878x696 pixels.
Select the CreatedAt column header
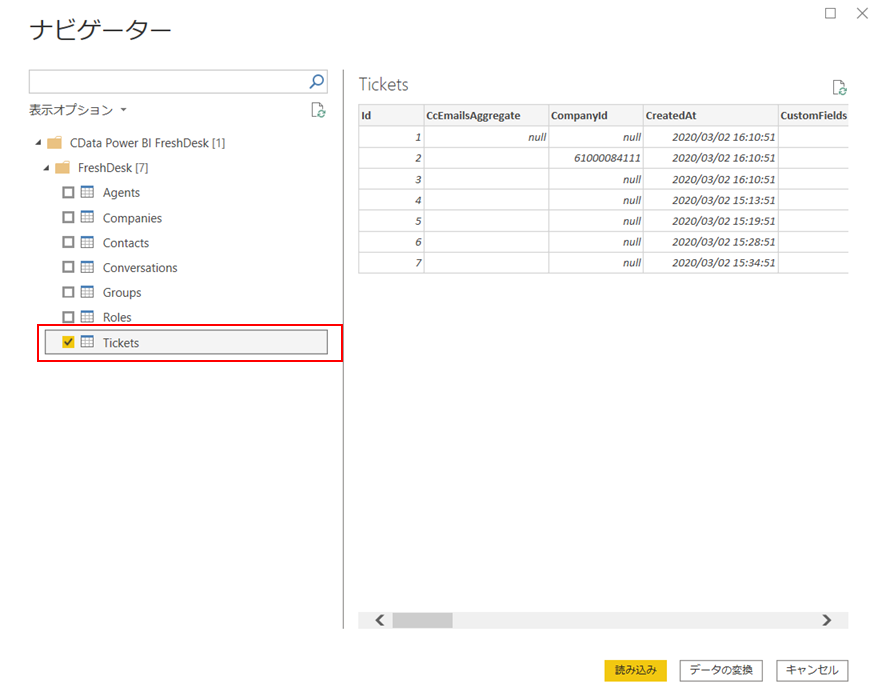point(711,115)
